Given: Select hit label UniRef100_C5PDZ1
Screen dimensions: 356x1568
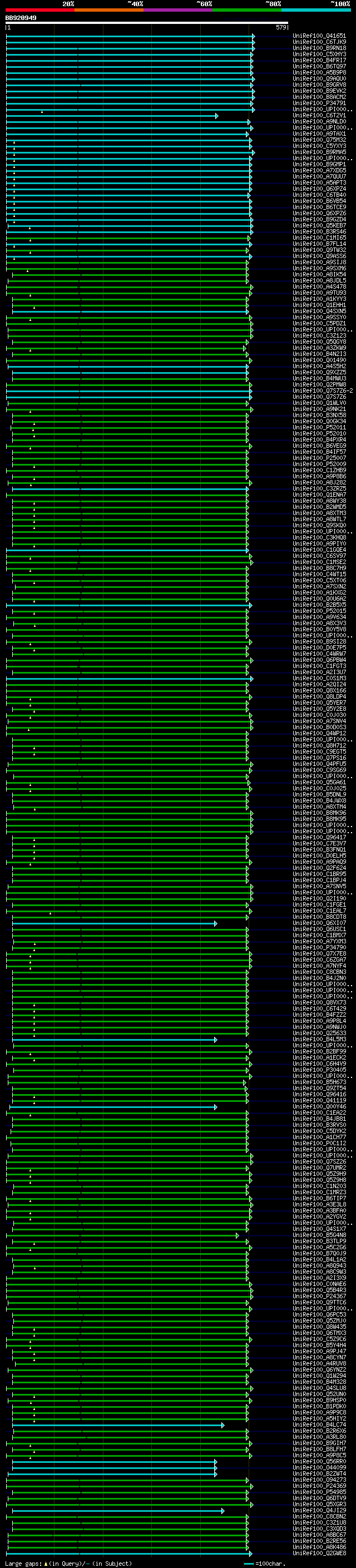Looking at the screenshot, I should point(319,323).
